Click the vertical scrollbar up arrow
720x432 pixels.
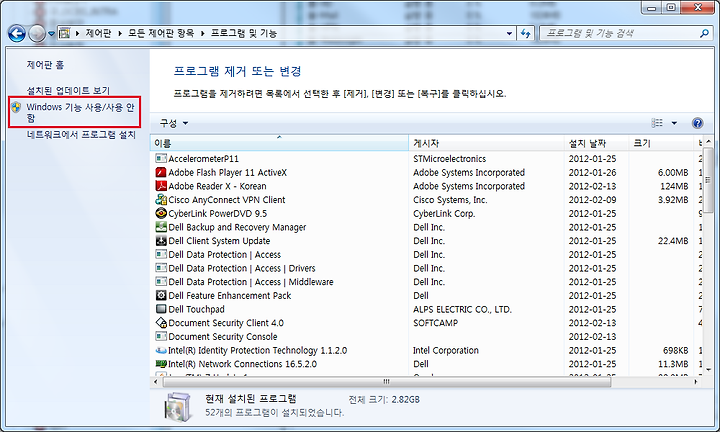click(708, 141)
